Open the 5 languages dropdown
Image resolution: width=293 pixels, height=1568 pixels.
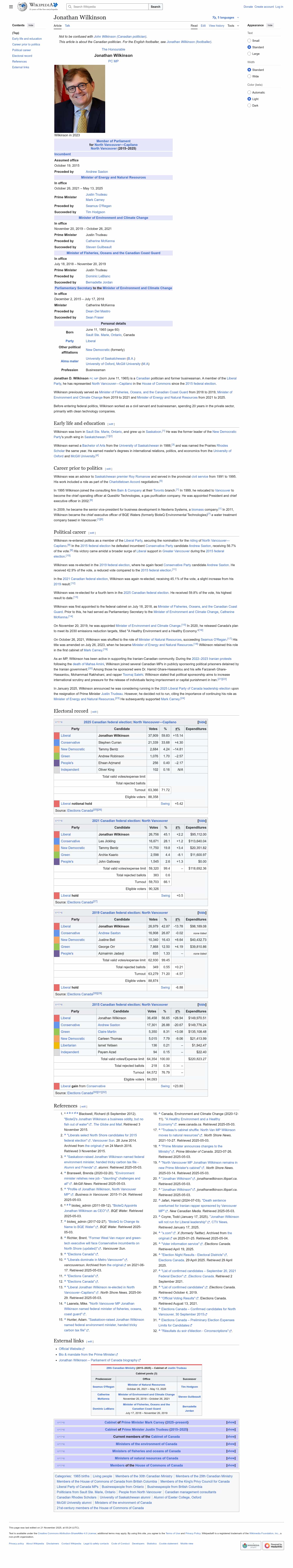tap(225, 18)
